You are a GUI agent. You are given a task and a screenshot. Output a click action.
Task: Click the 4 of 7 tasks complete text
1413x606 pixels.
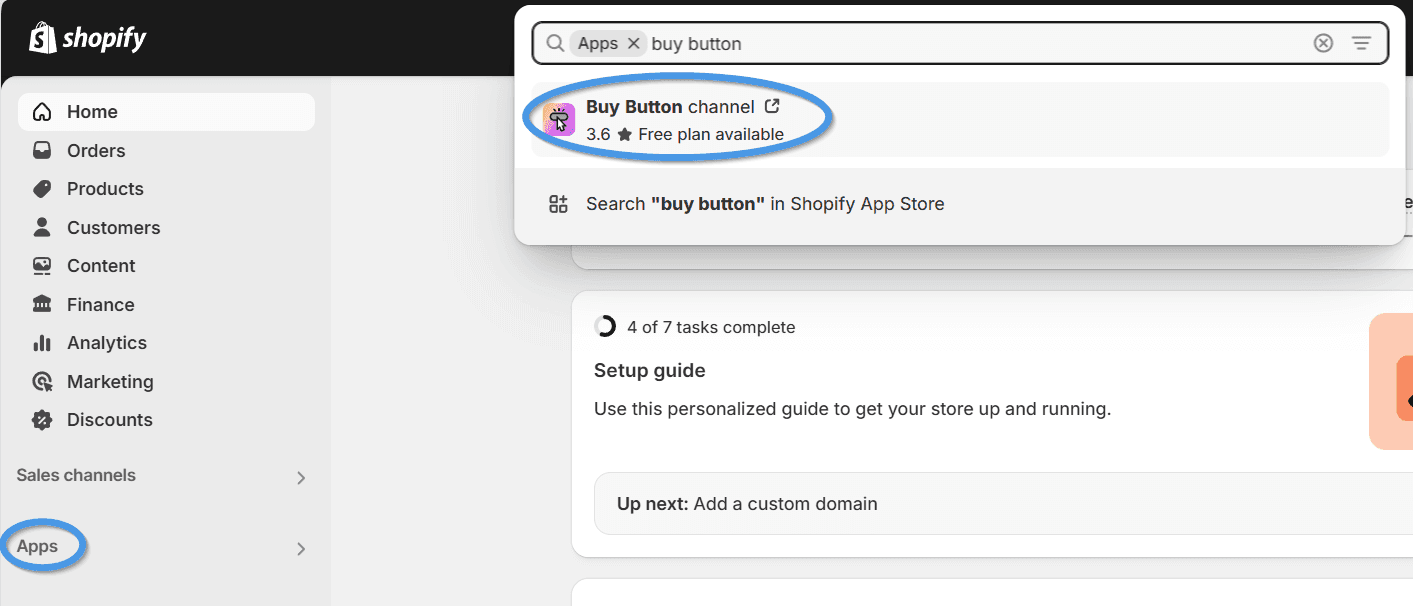click(x=711, y=327)
